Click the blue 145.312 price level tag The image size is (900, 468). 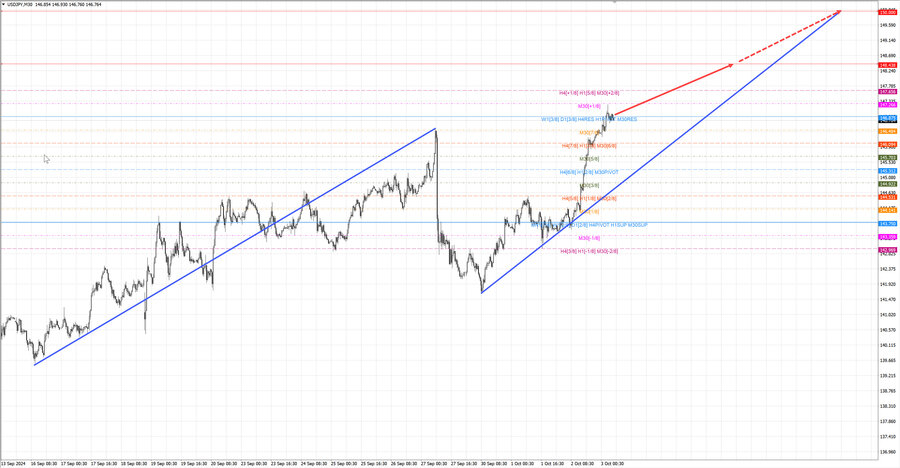(x=887, y=171)
